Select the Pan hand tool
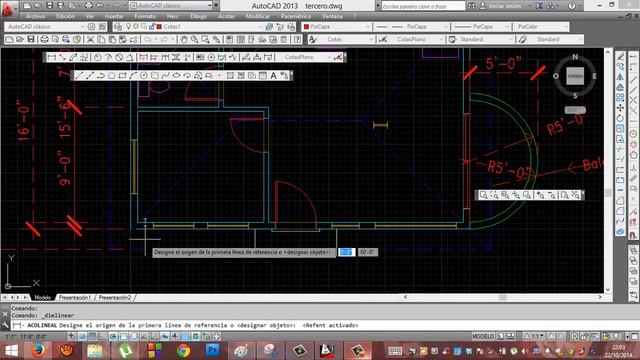 point(184,39)
